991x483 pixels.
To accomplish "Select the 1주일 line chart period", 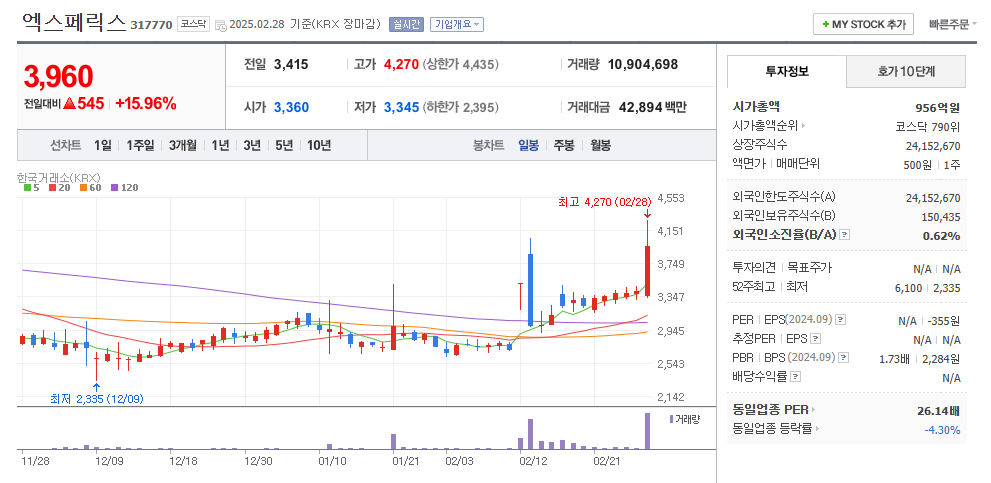I will click(140, 145).
